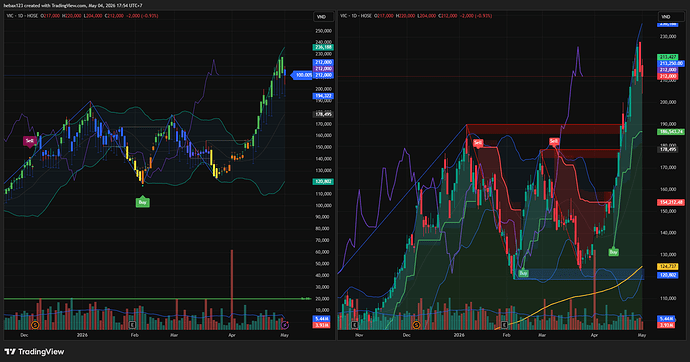
Task: Click the TradingView logo
Action: (x=34, y=352)
